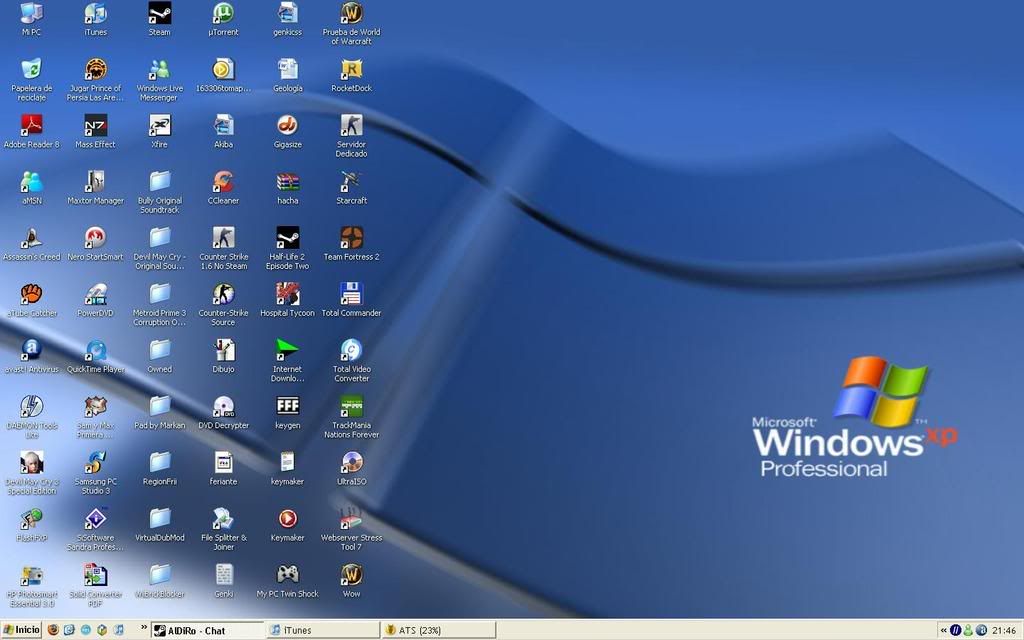Open the Xfire desktop icon
Screen dimensions: 1024x640
(x=159, y=131)
